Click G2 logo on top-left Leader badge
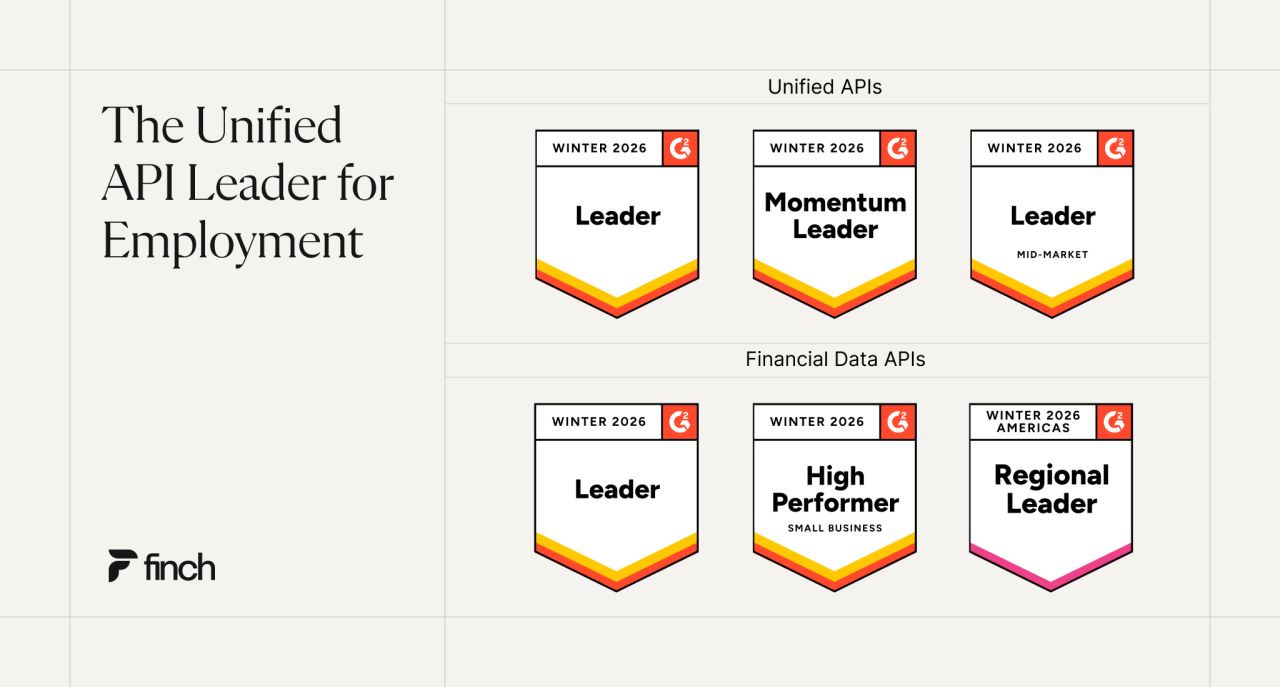This screenshot has width=1280, height=687. tap(680, 148)
